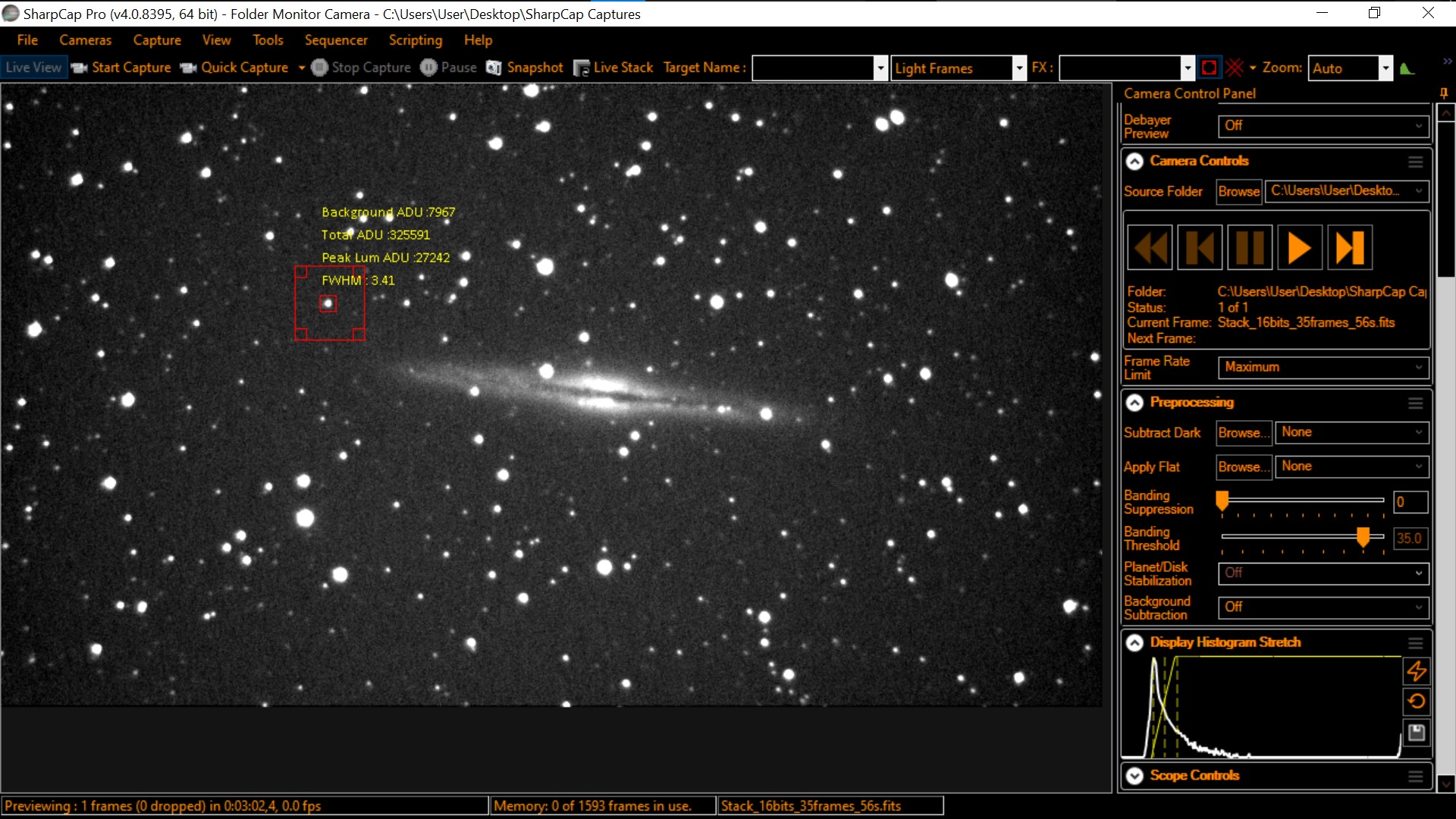Click the Quick Capture camera icon
Viewport: 1456px width, 819px height.
coord(189,68)
